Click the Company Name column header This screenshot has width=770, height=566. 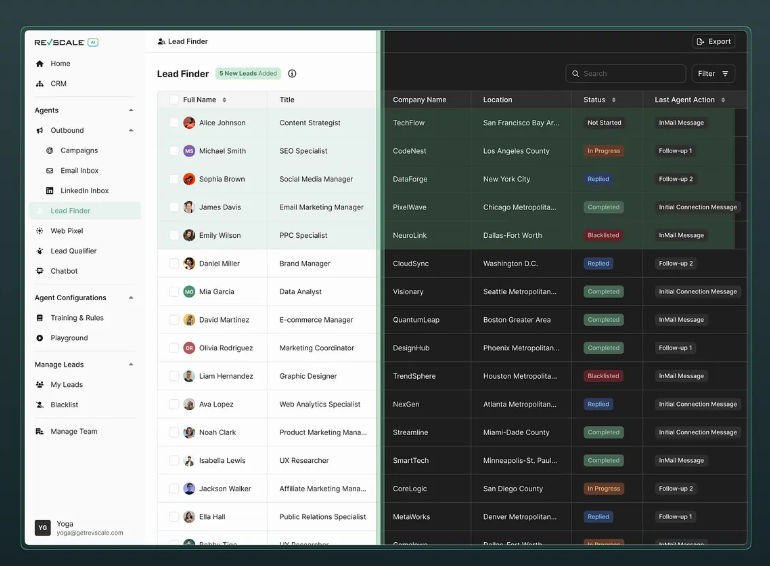pos(419,100)
